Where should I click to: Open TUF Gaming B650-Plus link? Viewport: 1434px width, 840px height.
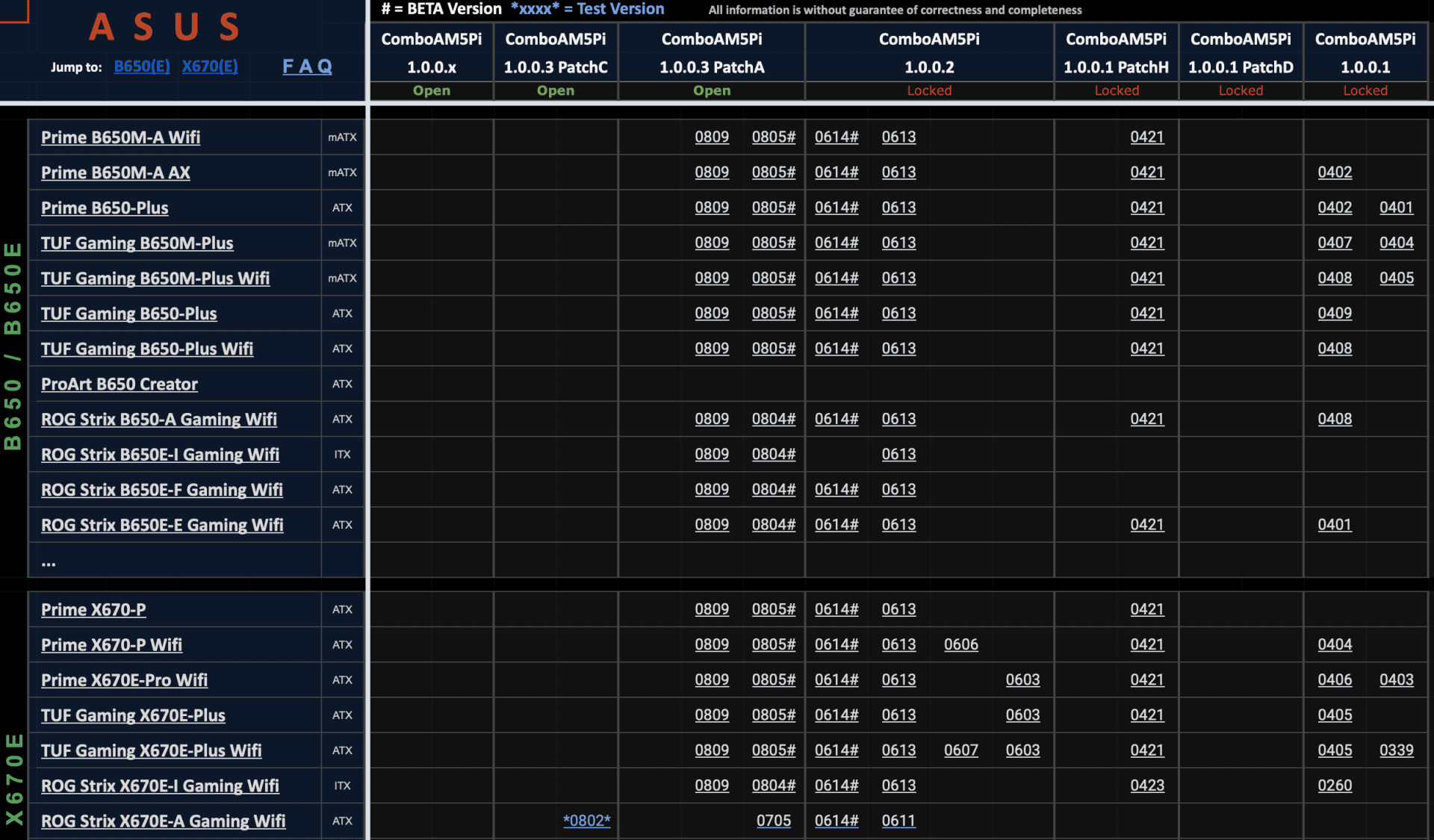[x=129, y=314]
